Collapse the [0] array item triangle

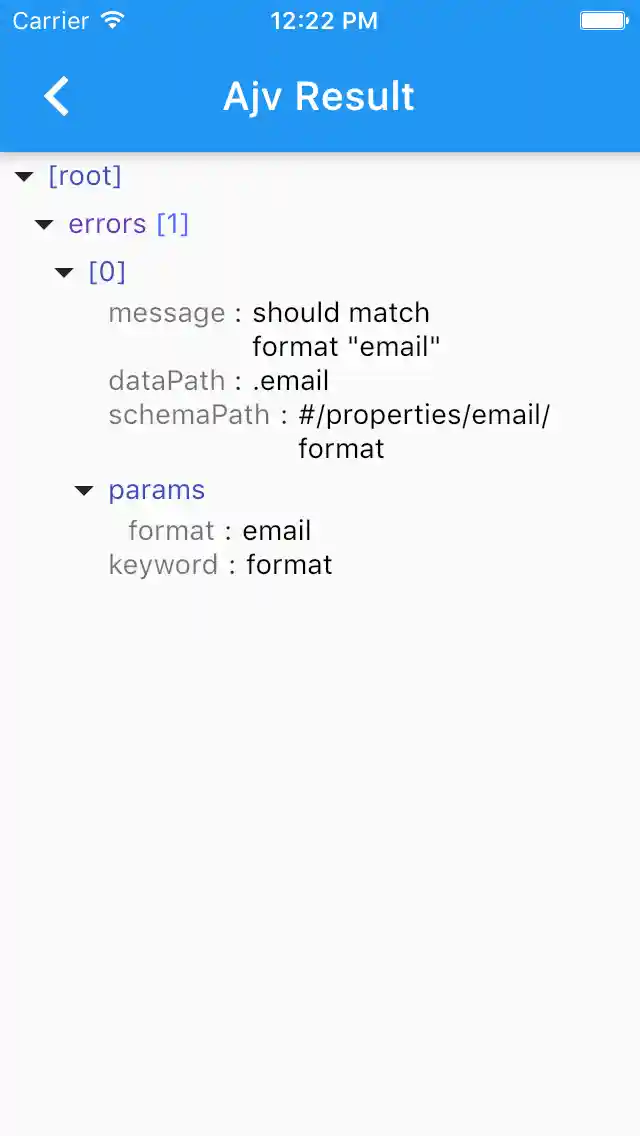point(64,272)
